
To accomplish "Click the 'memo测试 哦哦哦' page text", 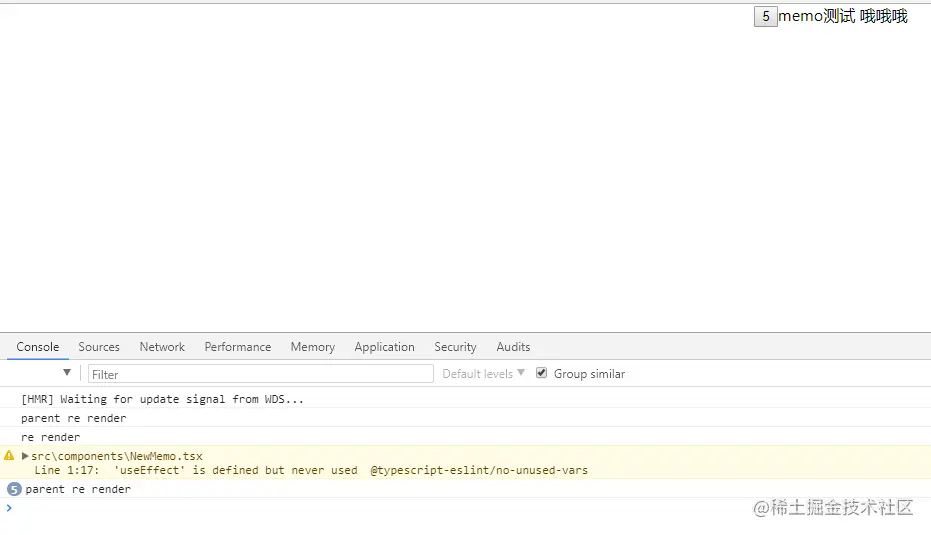I will [843, 16].
